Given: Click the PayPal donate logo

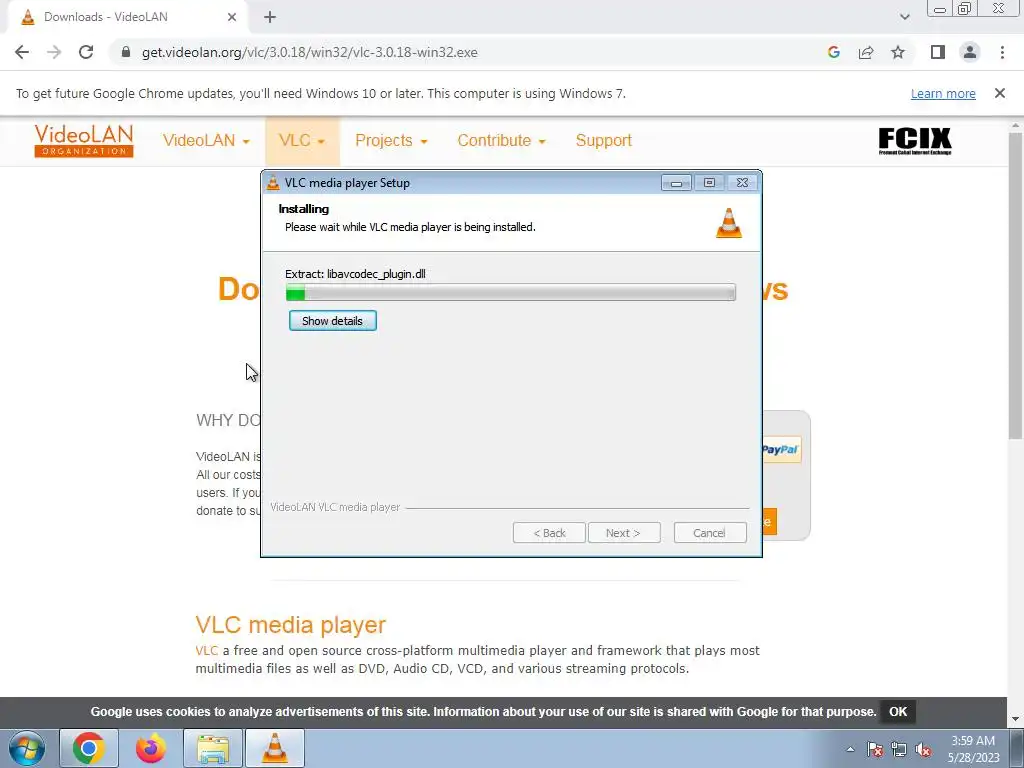Looking at the screenshot, I should click(781, 449).
